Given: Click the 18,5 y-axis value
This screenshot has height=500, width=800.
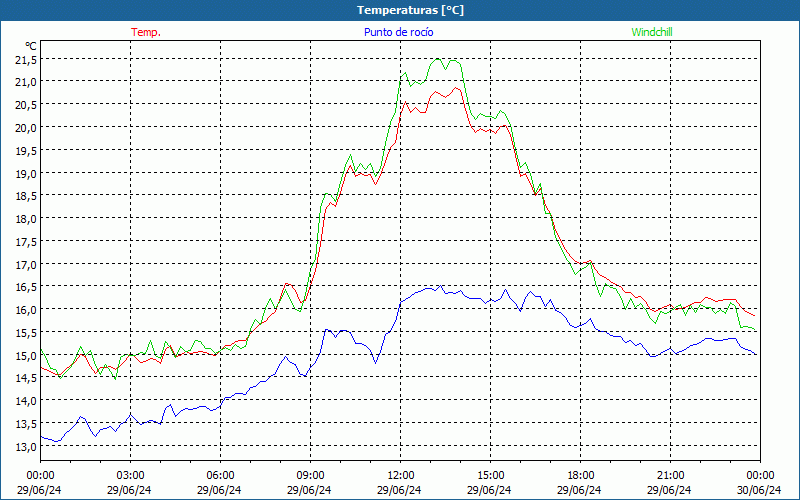Looking at the screenshot, I should (x=26, y=196).
